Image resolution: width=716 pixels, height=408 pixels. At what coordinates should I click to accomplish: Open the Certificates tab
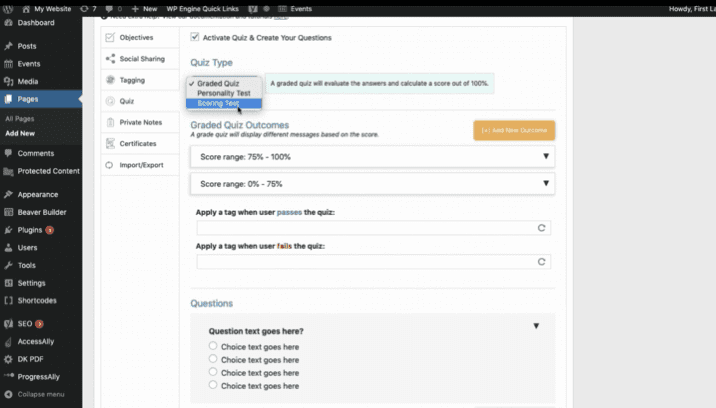coord(140,143)
